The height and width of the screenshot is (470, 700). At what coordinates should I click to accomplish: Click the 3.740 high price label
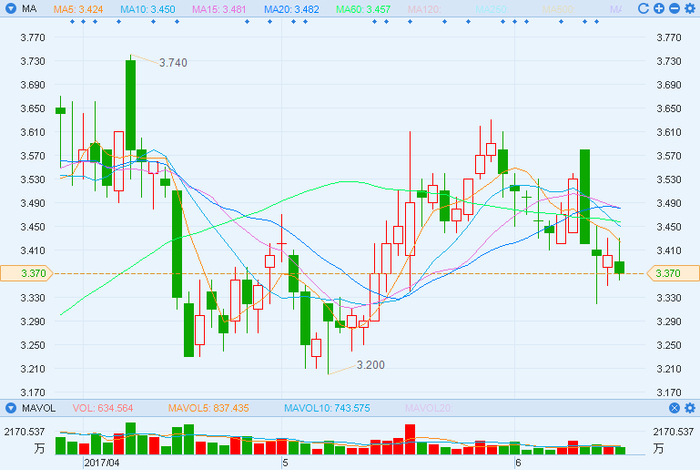coord(173,63)
